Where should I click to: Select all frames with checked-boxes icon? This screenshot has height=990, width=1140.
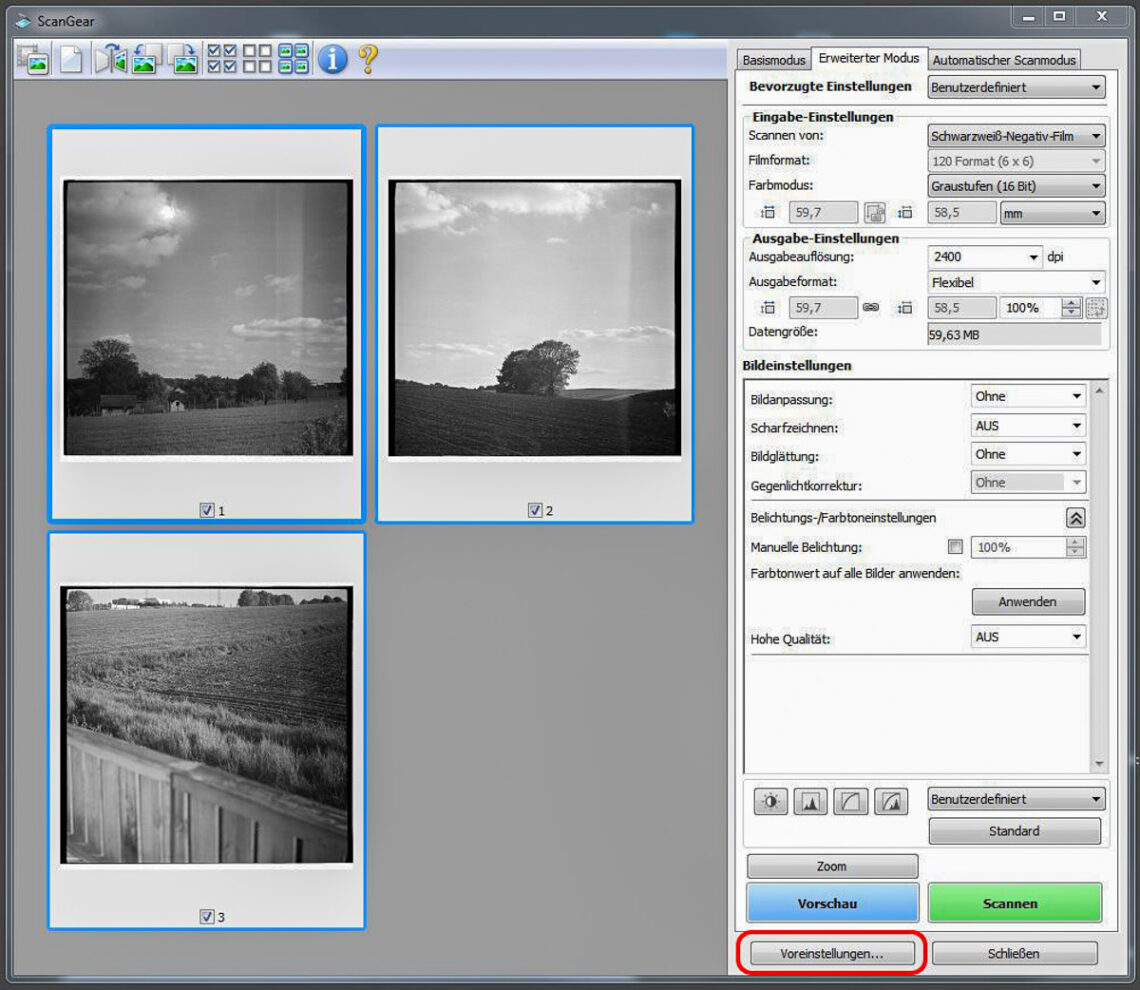221,60
